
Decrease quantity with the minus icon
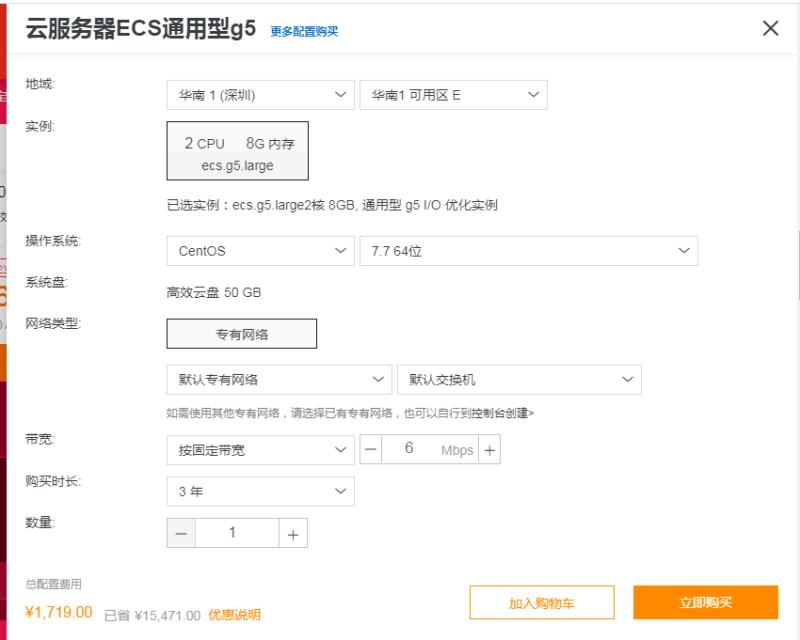click(x=181, y=534)
